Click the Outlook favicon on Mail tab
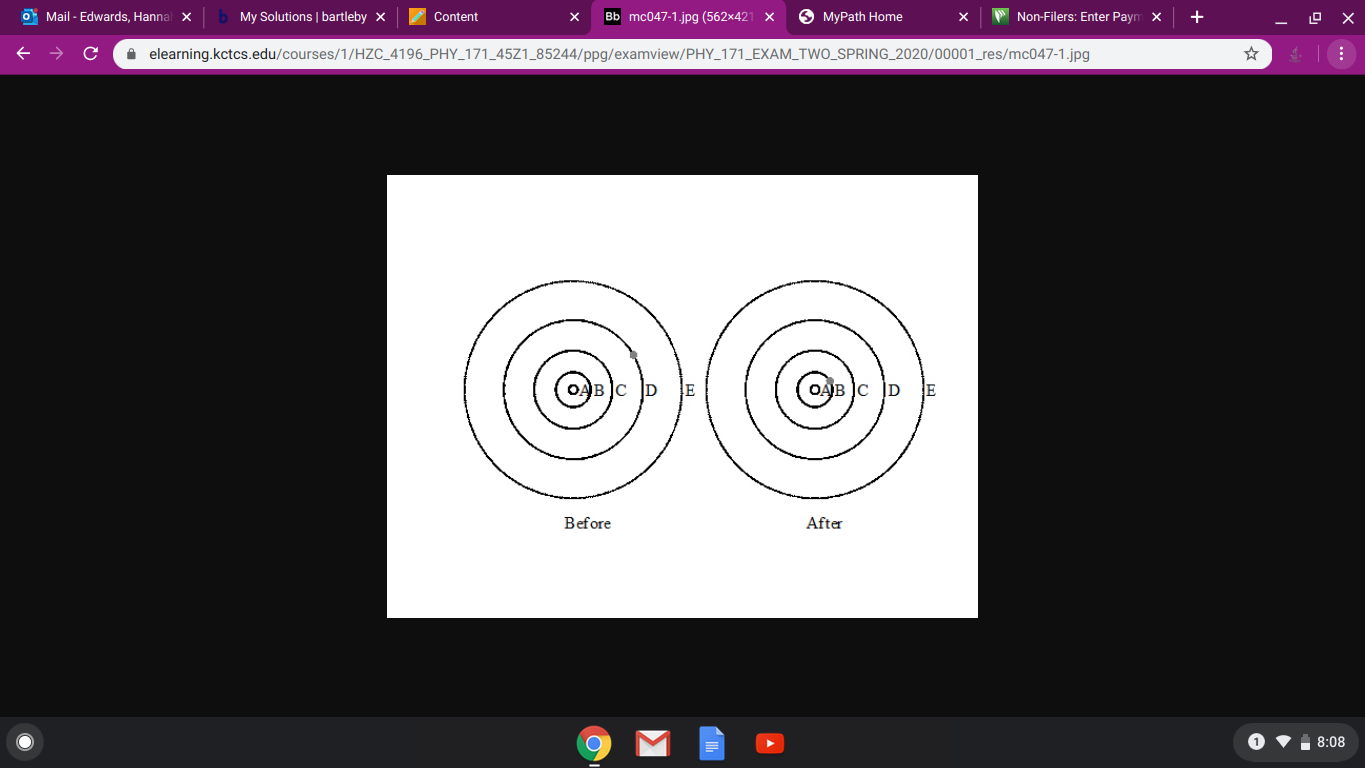 pos(29,17)
